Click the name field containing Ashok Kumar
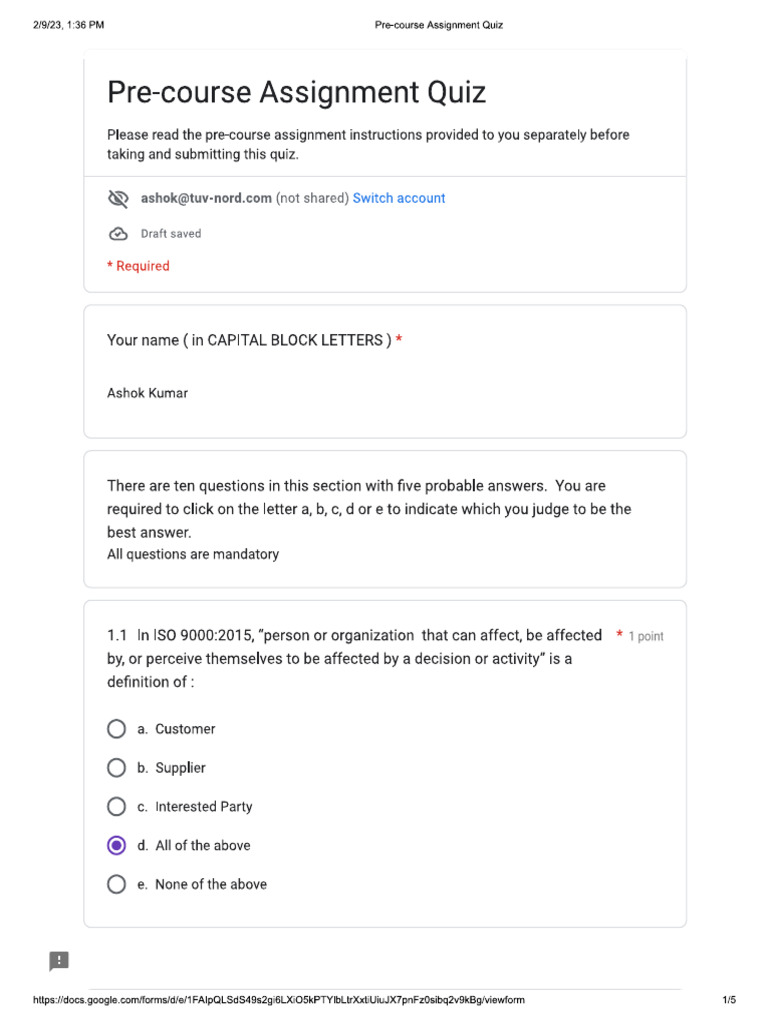Screen dimensions: 768x1024 click(x=385, y=393)
